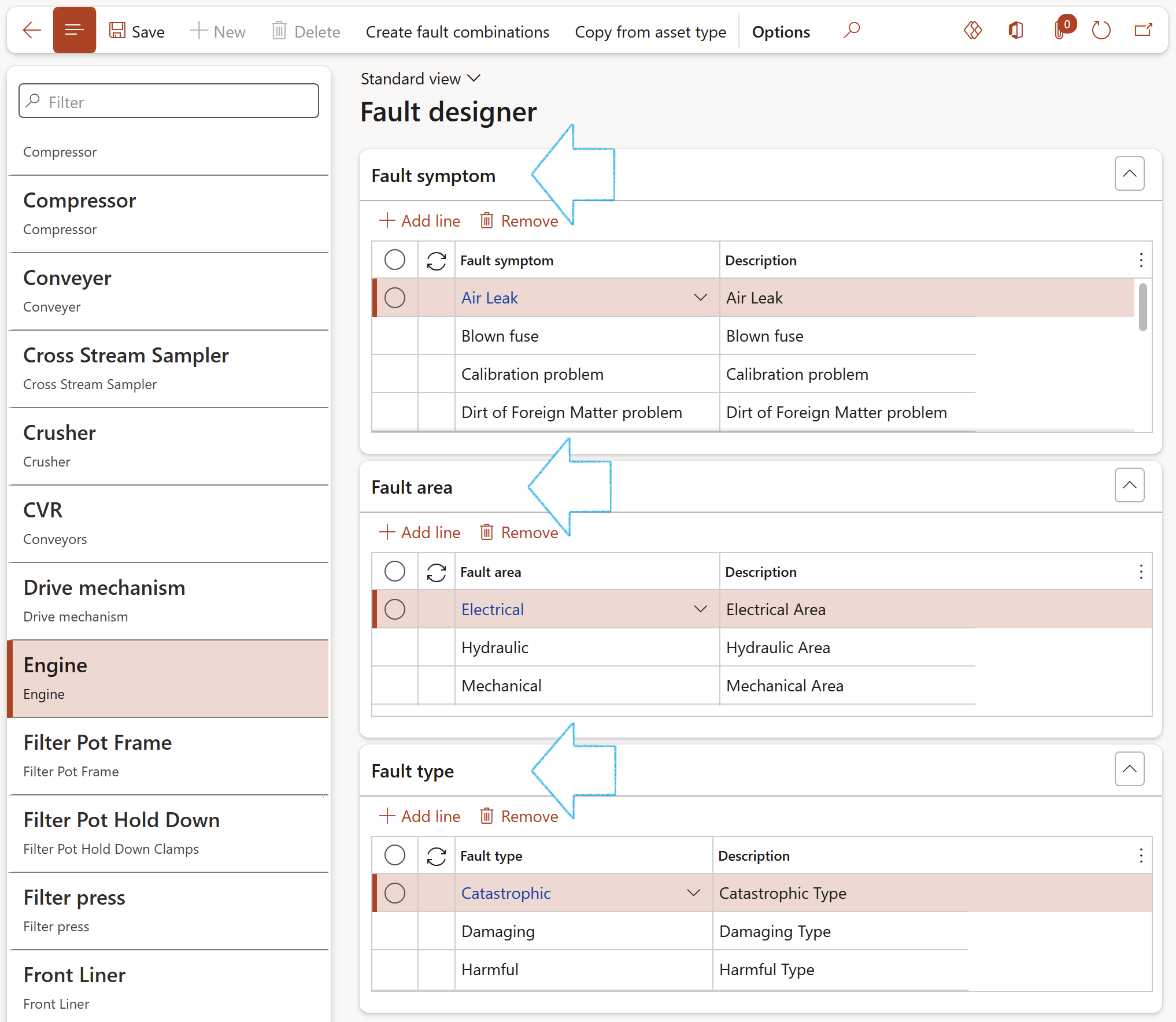
Task: Click the back arrow icon
Action: pos(32,30)
